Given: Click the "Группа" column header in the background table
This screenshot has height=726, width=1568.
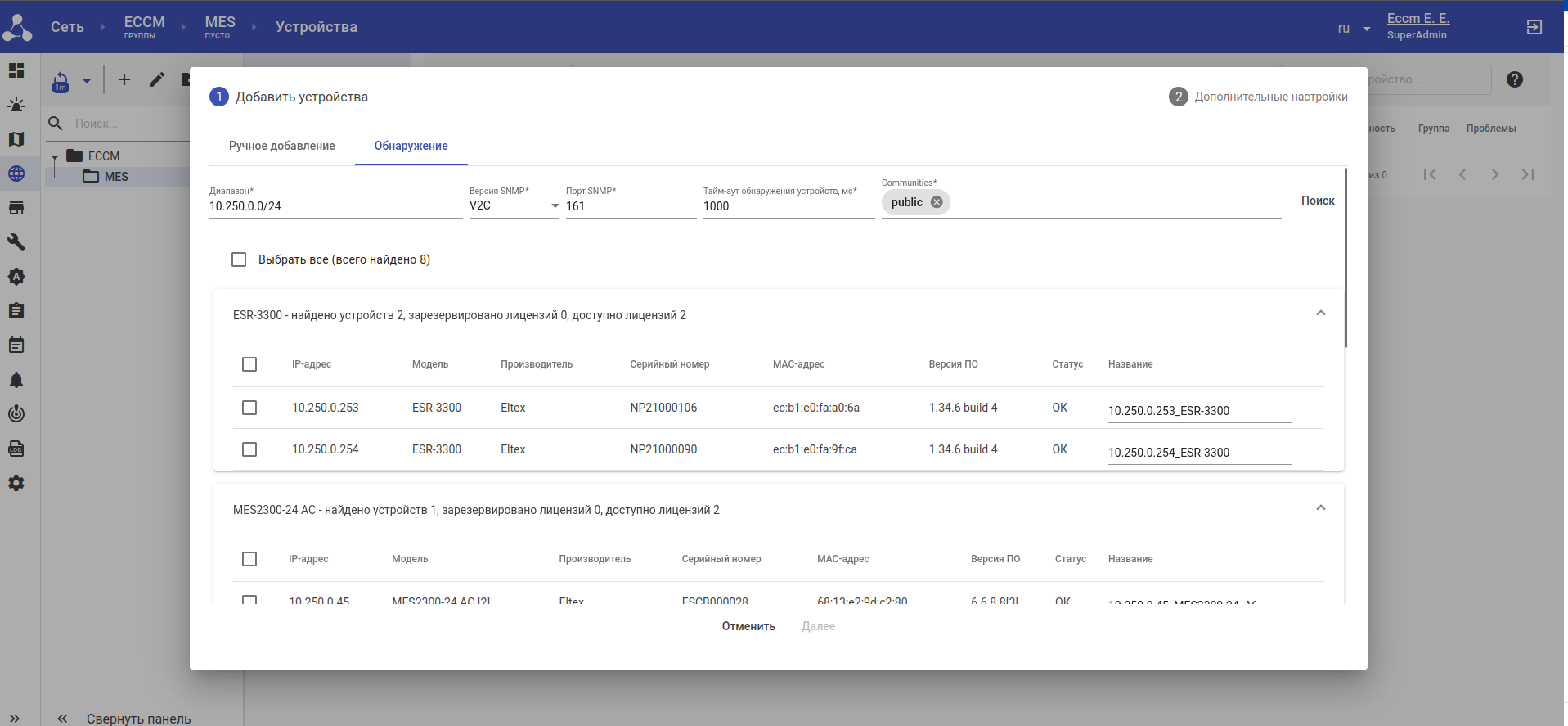Looking at the screenshot, I should 1434,129.
